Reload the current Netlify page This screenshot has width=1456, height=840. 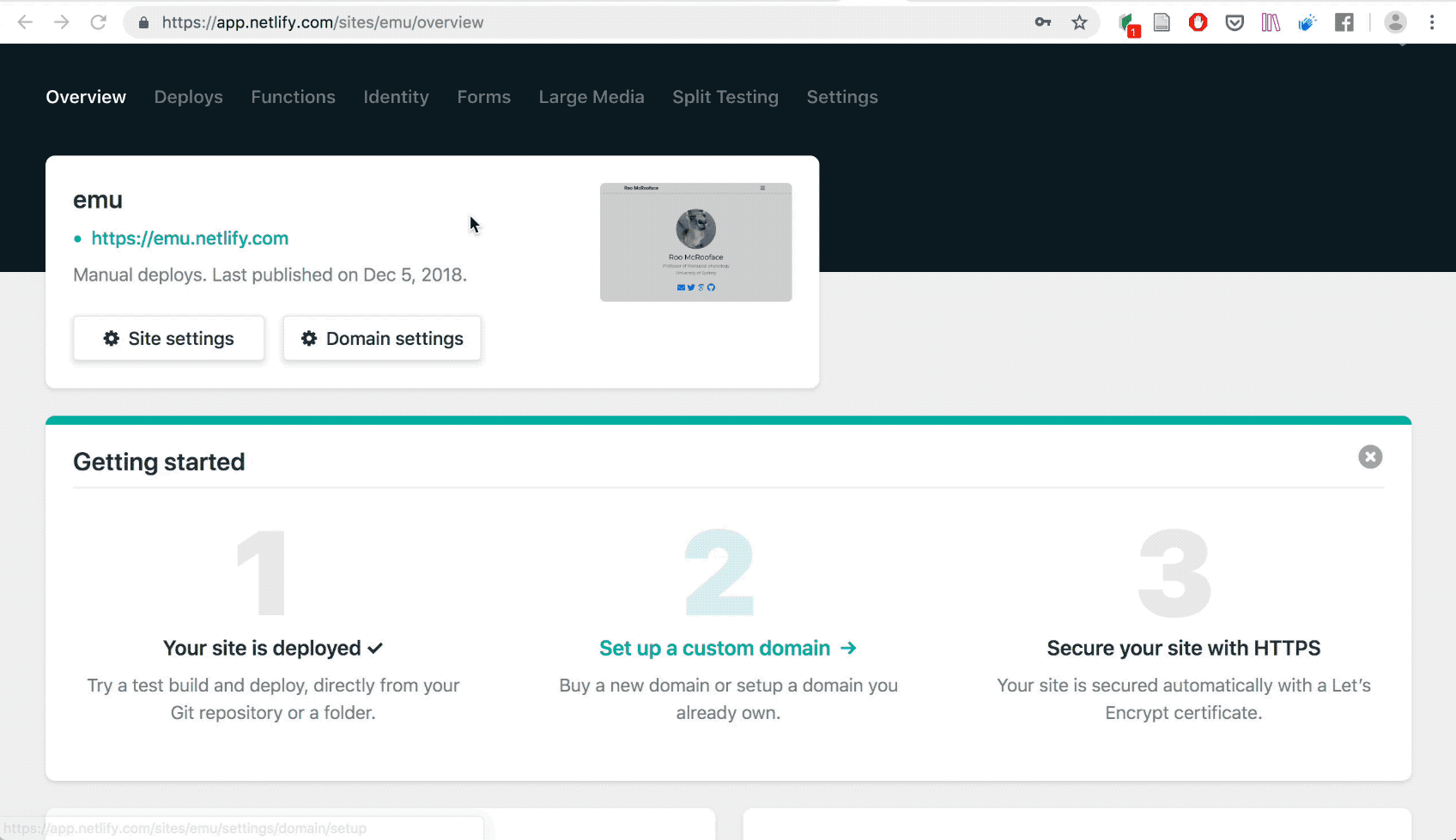(x=99, y=22)
